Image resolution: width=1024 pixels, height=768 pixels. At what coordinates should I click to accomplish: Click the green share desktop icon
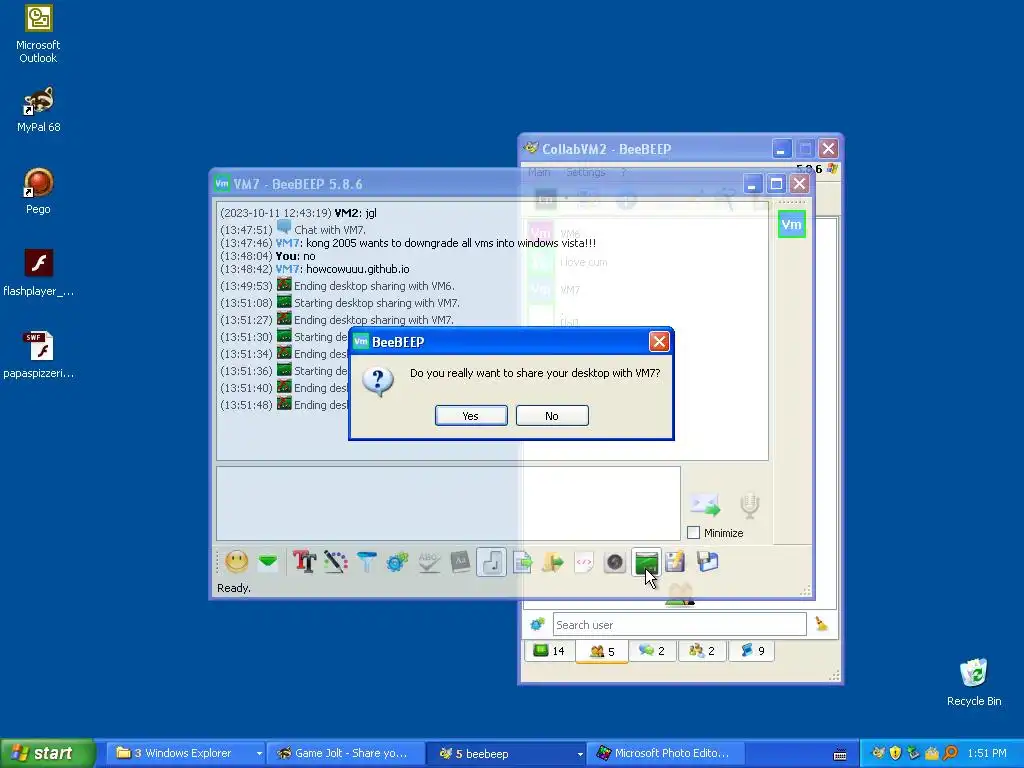tap(646, 562)
